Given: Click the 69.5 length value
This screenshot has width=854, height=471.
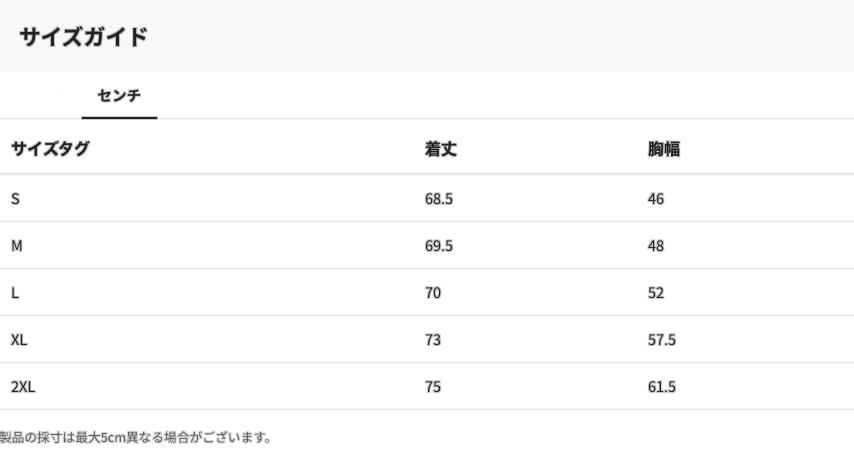Looking at the screenshot, I should pos(439,246).
